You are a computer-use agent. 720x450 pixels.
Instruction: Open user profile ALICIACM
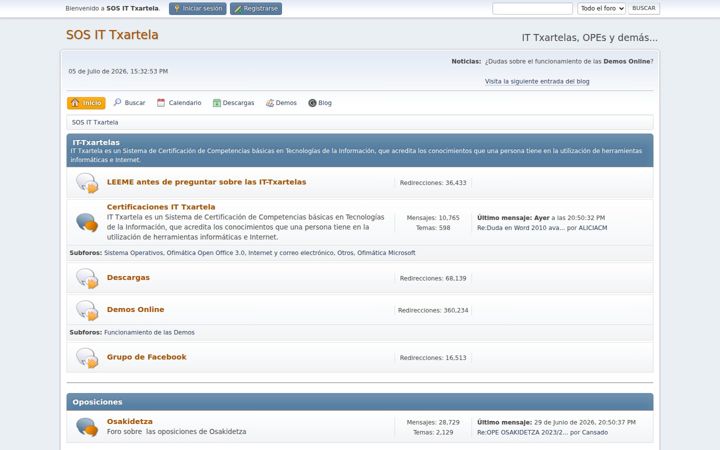click(x=593, y=228)
